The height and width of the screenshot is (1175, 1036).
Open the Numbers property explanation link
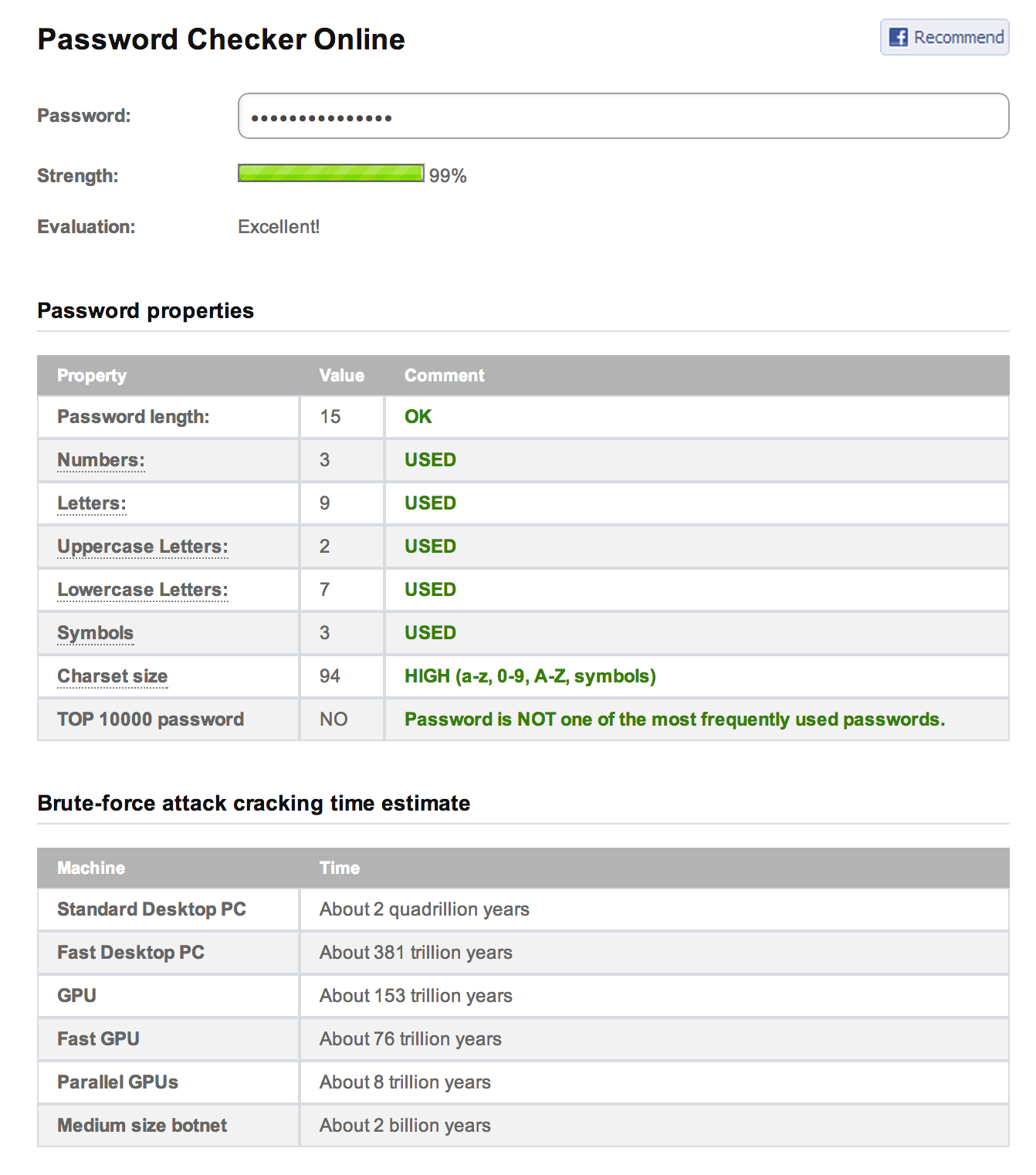coord(100,459)
